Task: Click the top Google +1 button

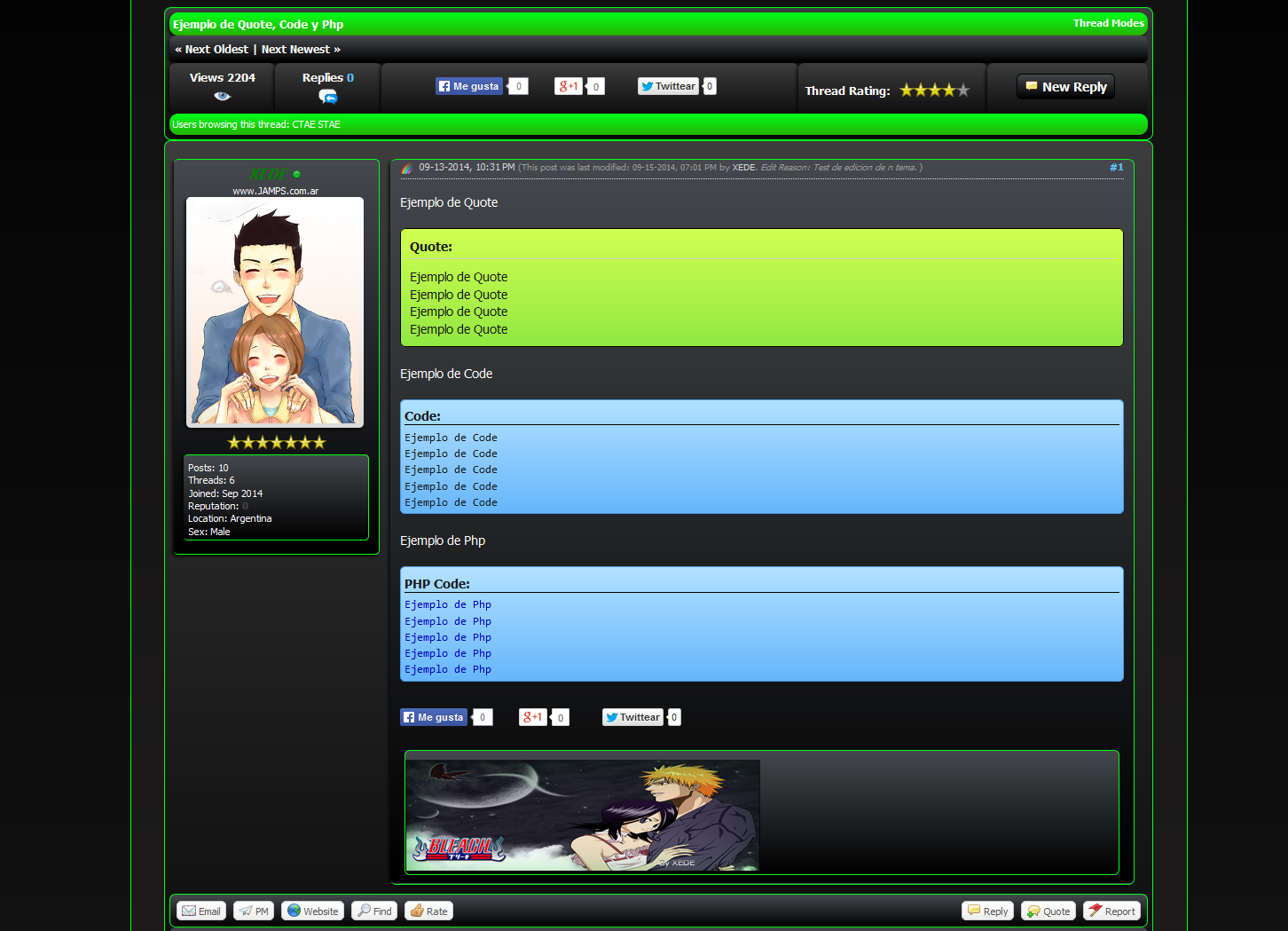Action: click(x=568, y=86)
